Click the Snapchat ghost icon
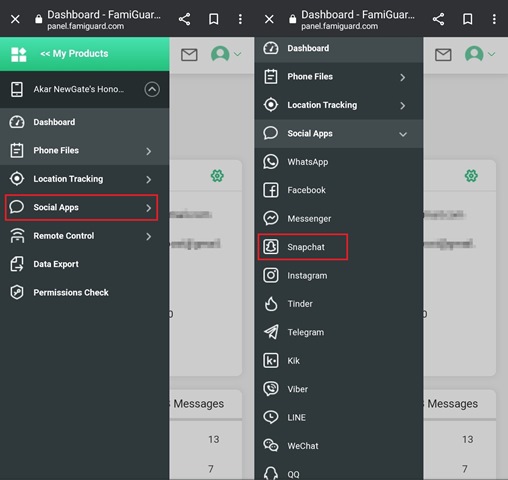Viewport: 508px width, 480px height. (271, 247)
